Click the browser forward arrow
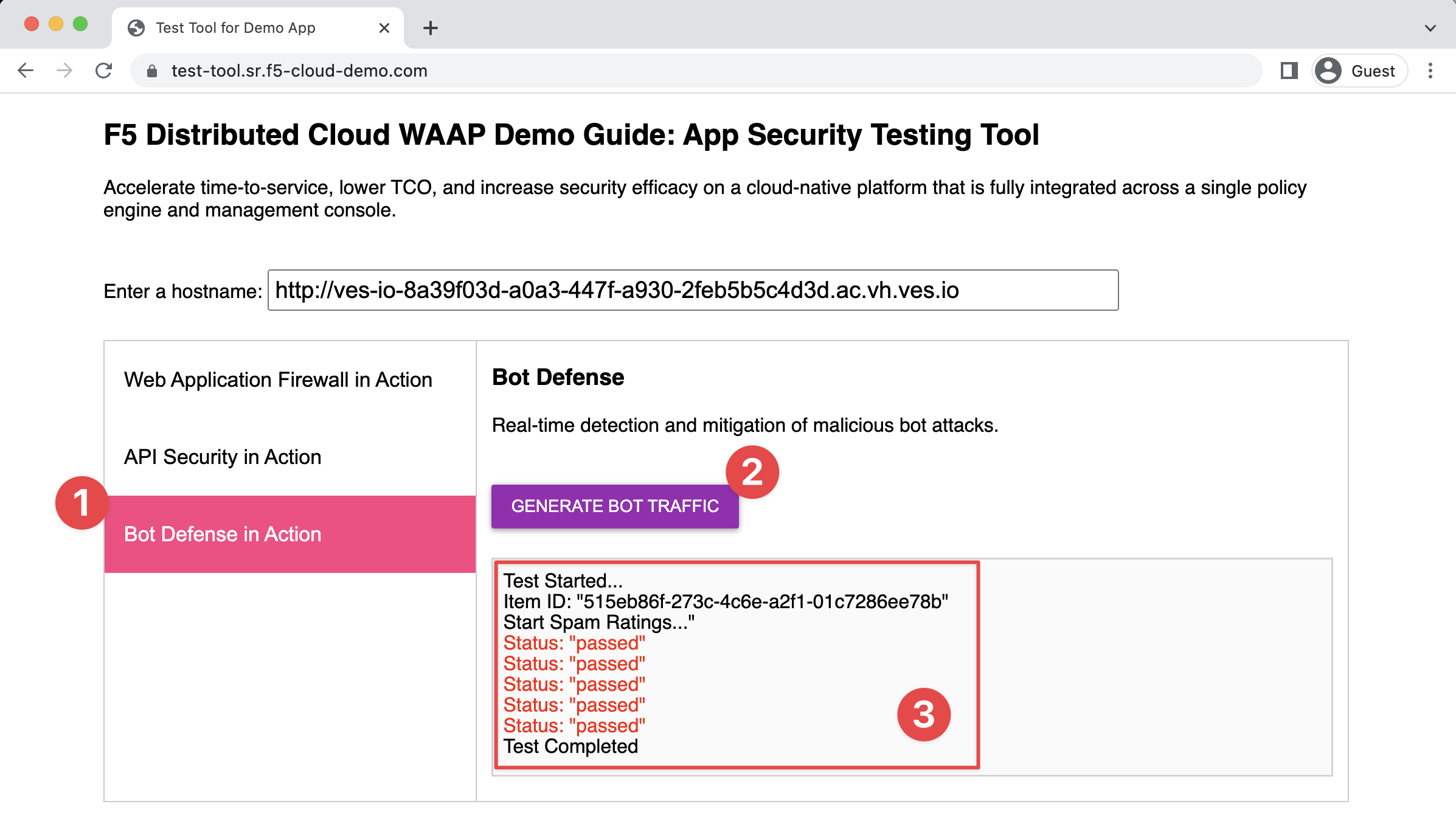 [64, 71]
